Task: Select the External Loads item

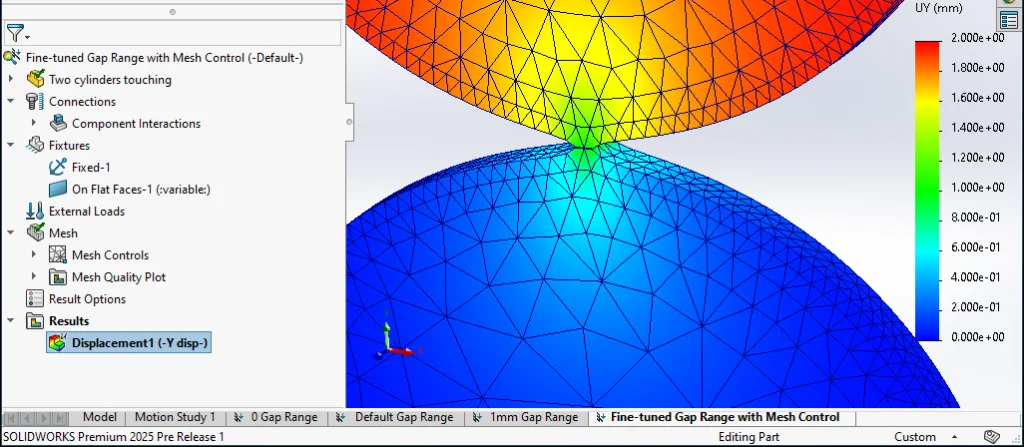Action: [x=87, y=211]
